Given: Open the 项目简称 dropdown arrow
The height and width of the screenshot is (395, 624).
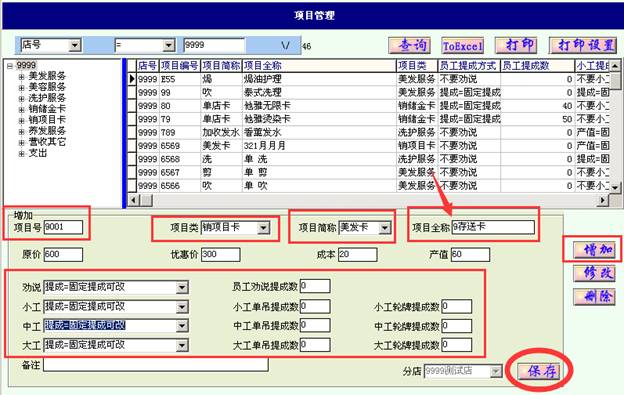Looking at the screenshot, I should tap(384, 228).
